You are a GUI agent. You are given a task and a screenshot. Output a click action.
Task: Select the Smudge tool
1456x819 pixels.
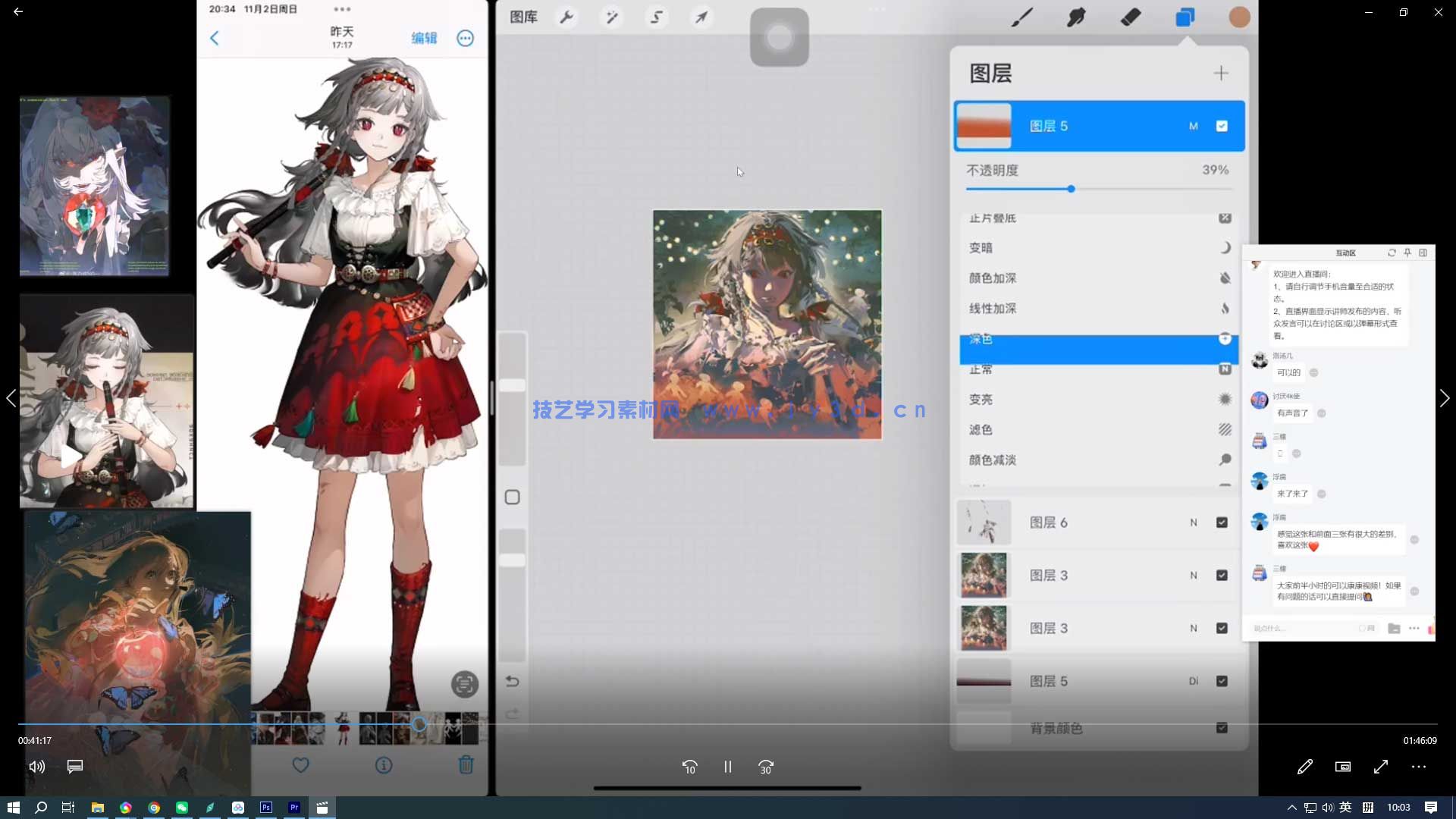(1075, 17)
